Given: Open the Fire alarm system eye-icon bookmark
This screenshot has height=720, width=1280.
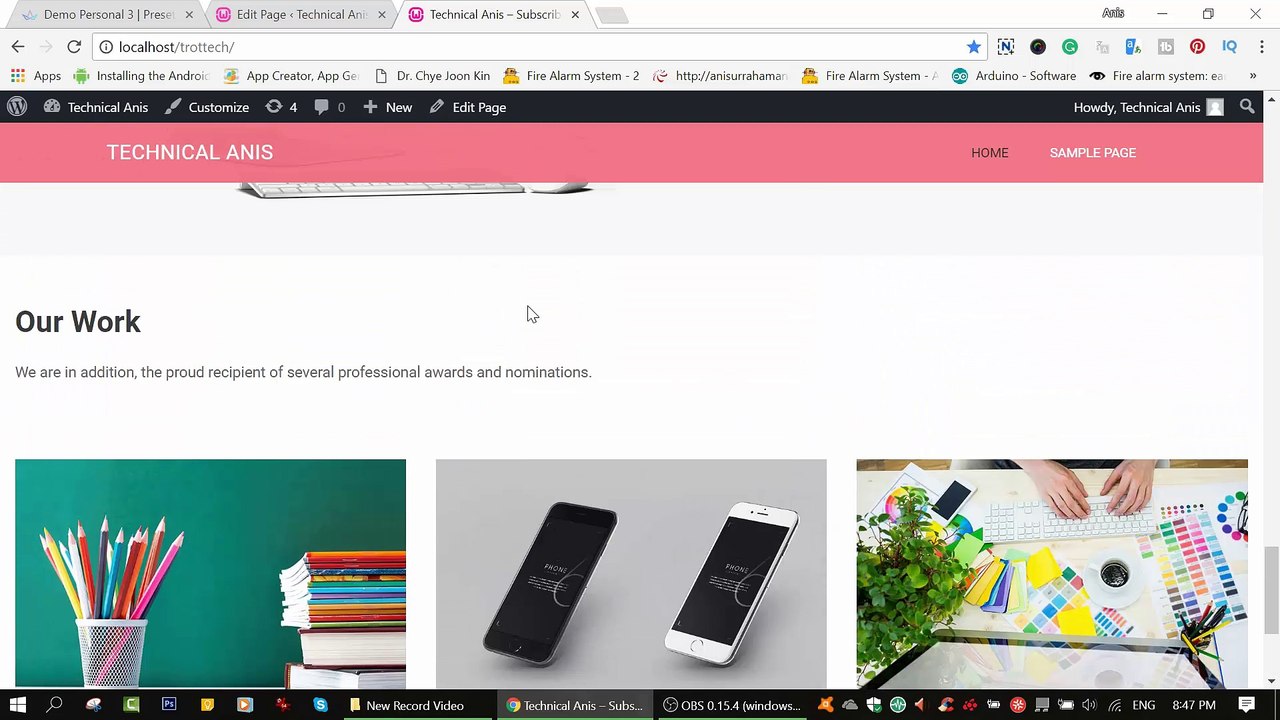Looking at the screenshot, I should click(x=1157, y=76).
